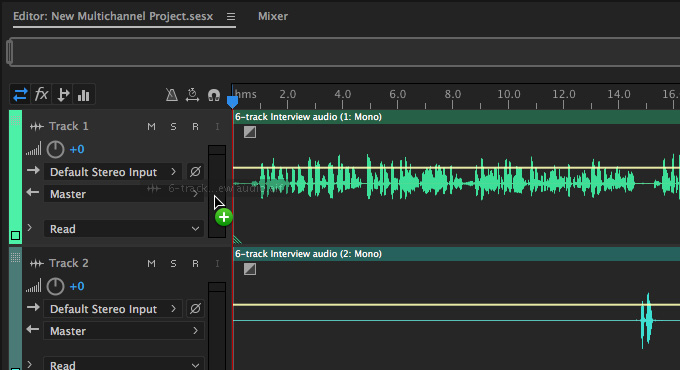This screenshot has width=680, height=370.
Task: Select Track 2 name label
Action: pos(69,263)
